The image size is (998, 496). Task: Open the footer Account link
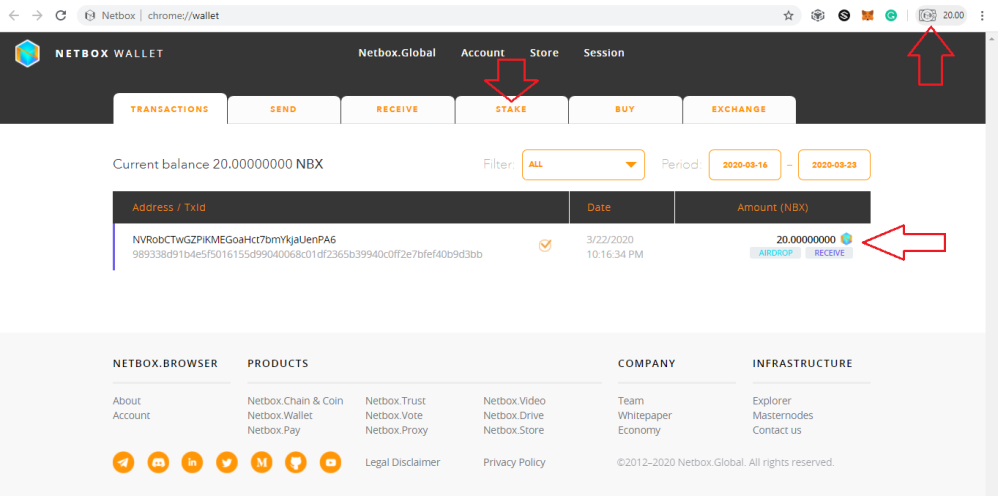coord(131,415)
